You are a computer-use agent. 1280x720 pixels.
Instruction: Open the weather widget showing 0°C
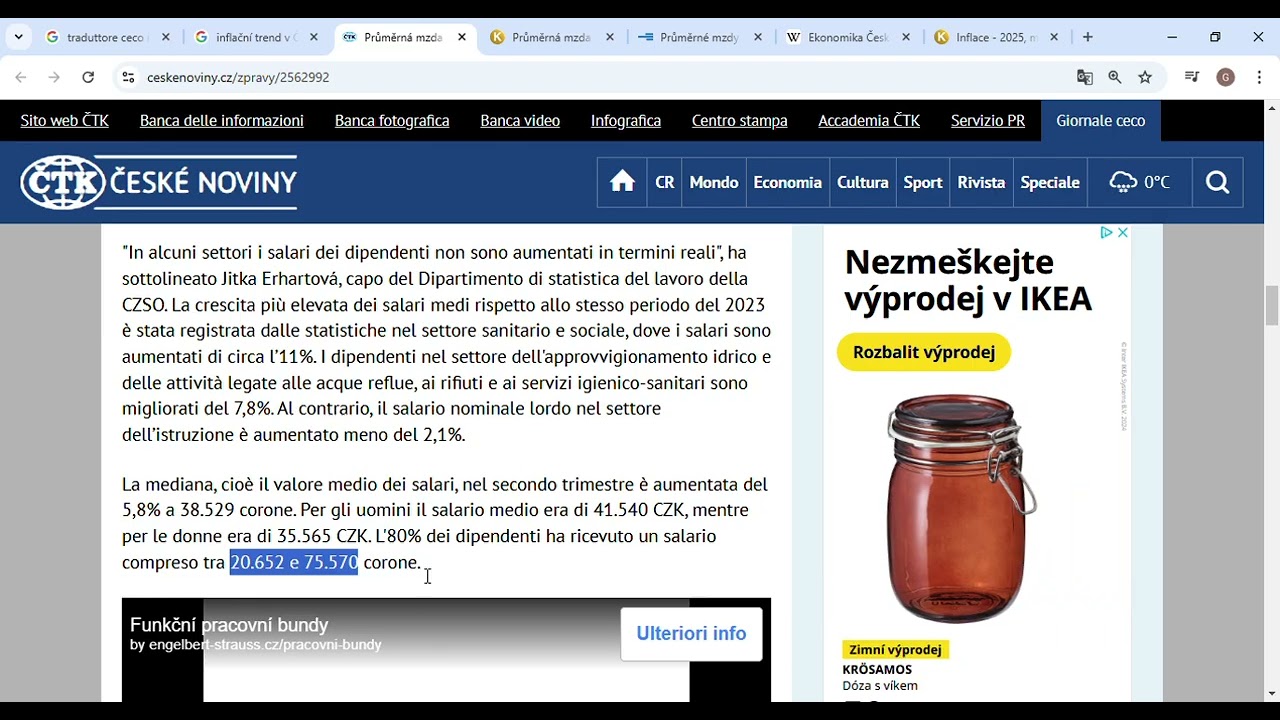tap(1140, 182)
